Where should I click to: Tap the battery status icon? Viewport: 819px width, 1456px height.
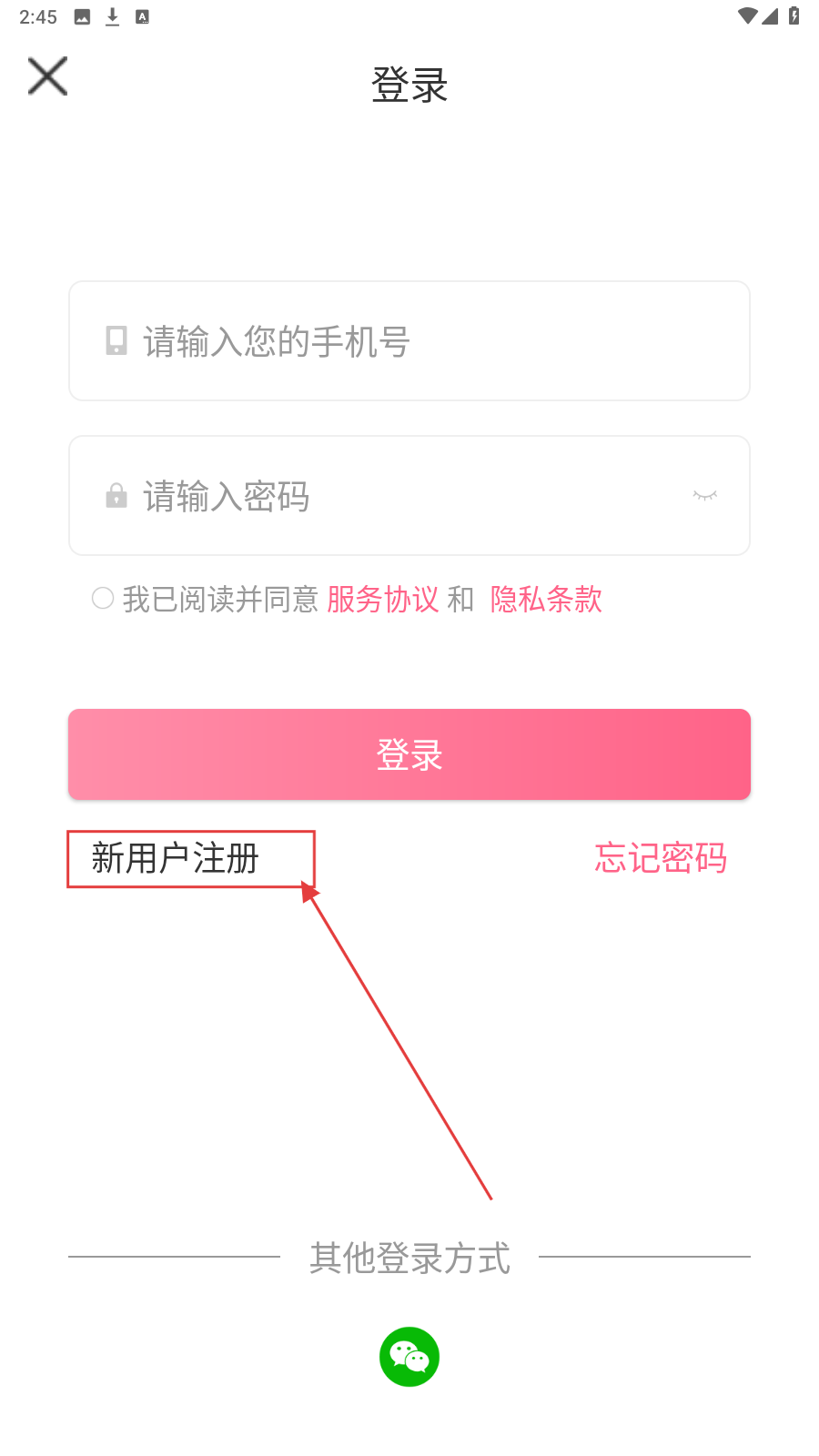(794, 16)
